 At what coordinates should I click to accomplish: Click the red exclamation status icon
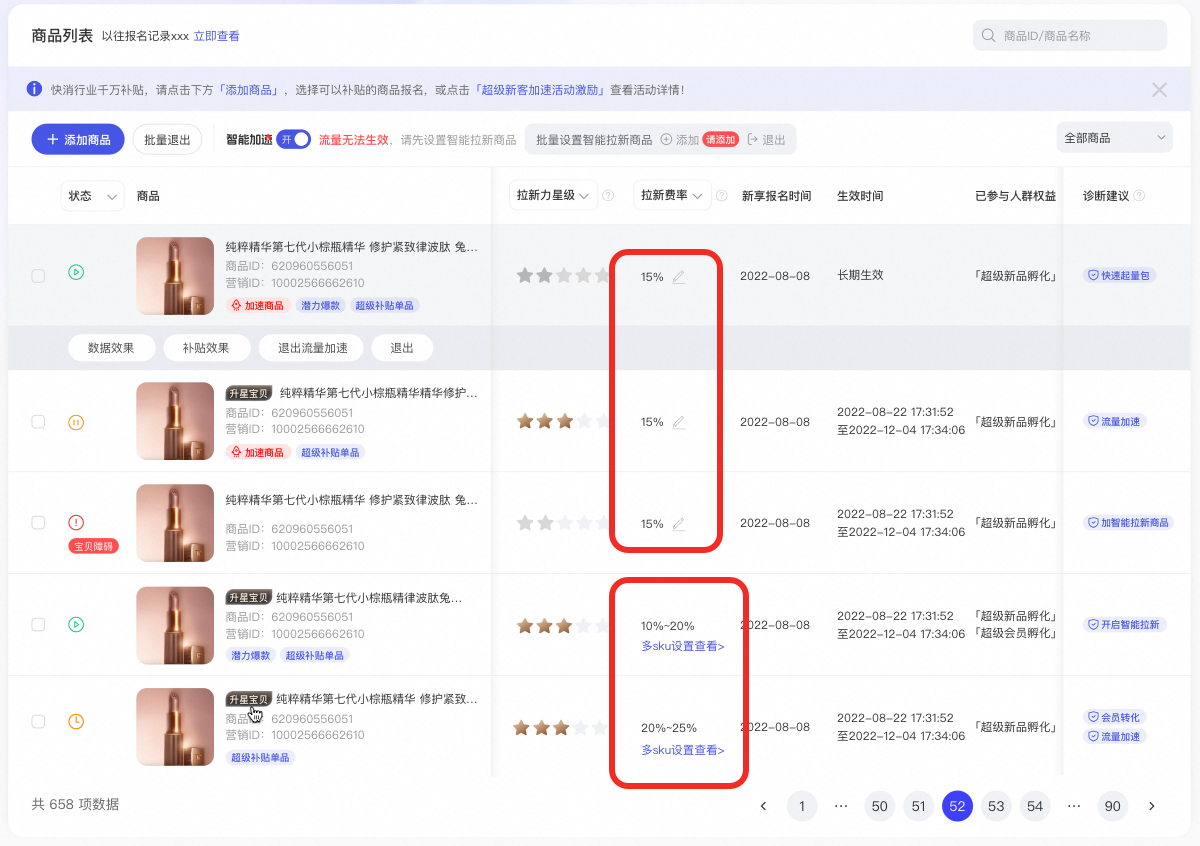click(76, 522)
